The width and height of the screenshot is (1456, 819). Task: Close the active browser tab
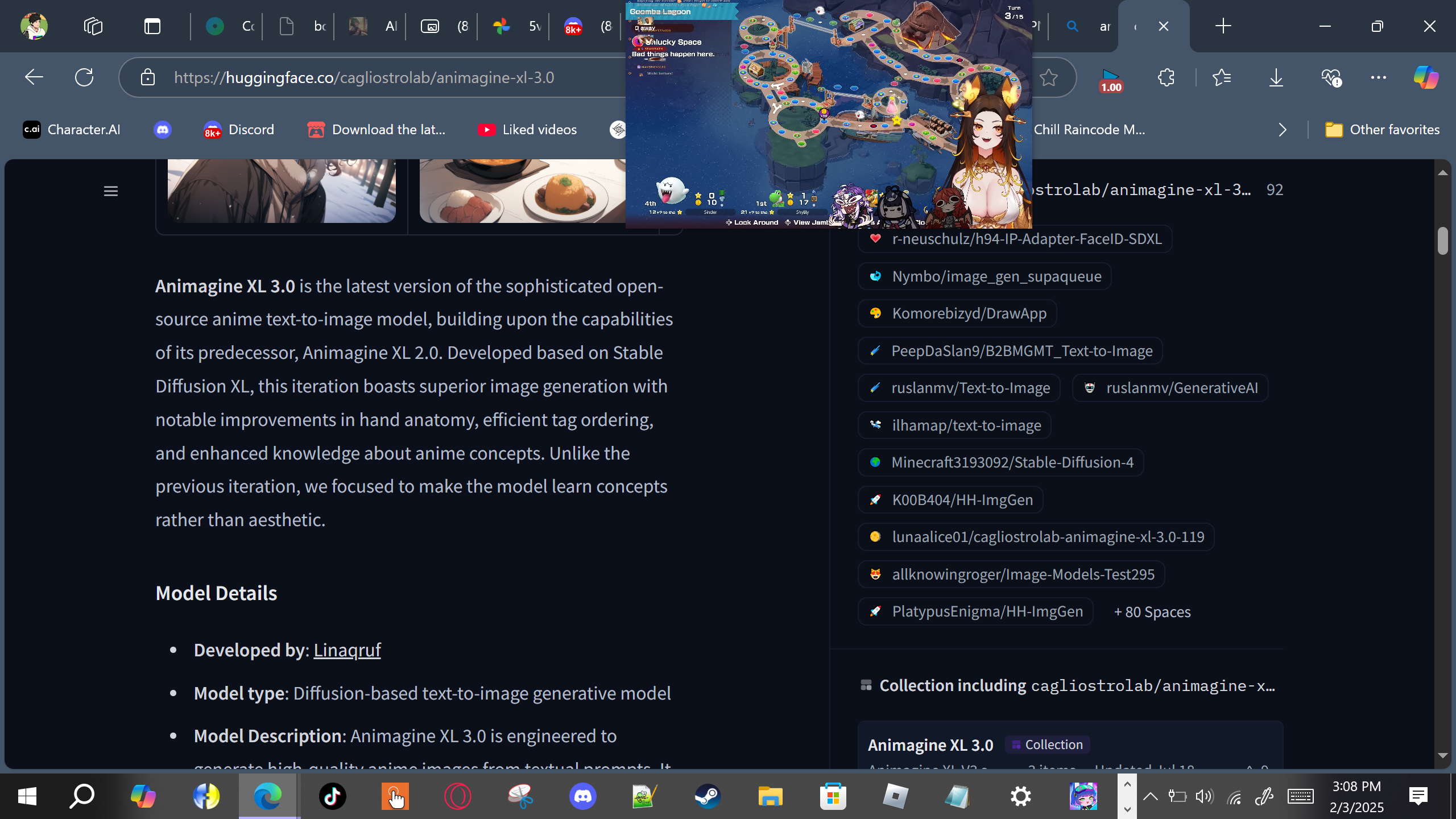tap(1164, 26)
